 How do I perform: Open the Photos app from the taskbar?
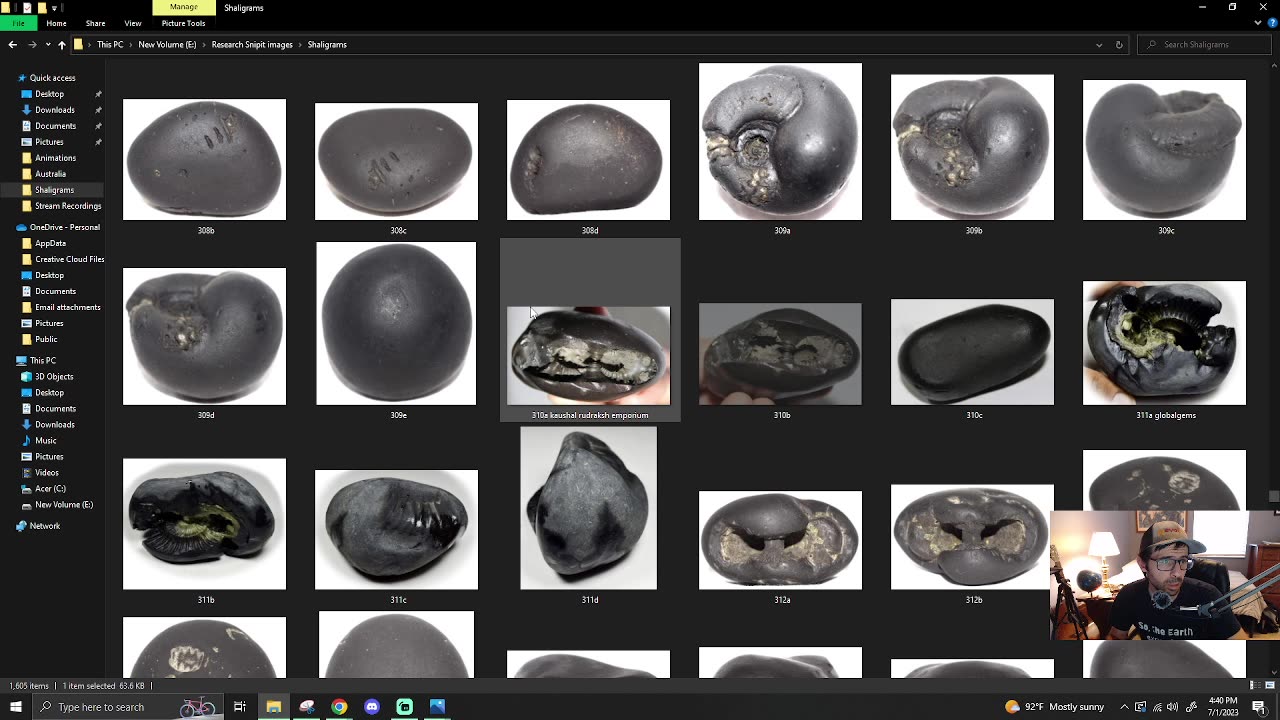click(437, 707)
